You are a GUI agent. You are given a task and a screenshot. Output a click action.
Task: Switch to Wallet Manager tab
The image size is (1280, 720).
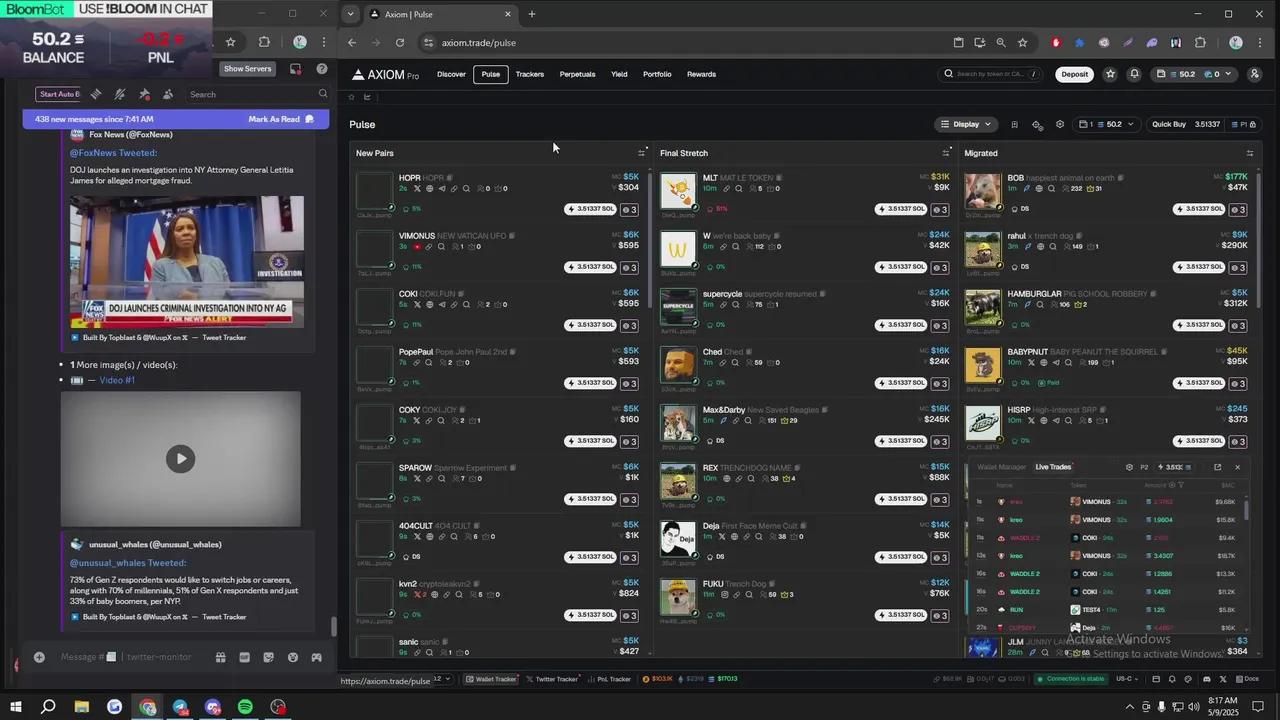(x=1001, y=467)
